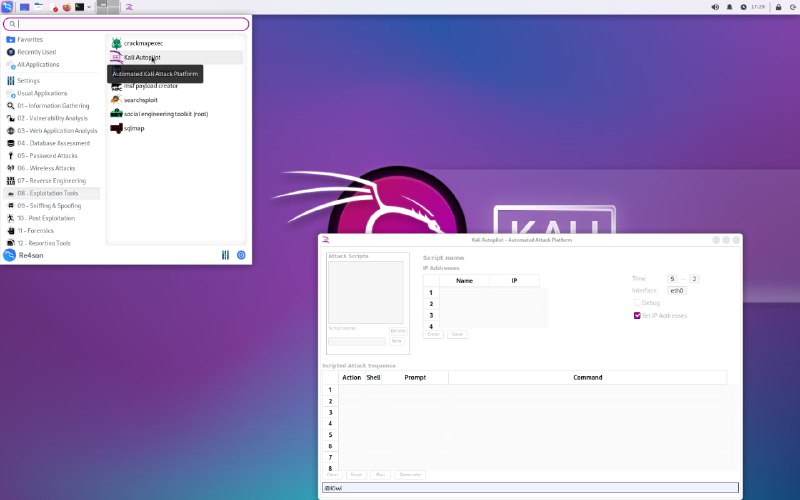Enable the Debug checkbox
Viewport: 800px width, 500px height.
[637, 302]
